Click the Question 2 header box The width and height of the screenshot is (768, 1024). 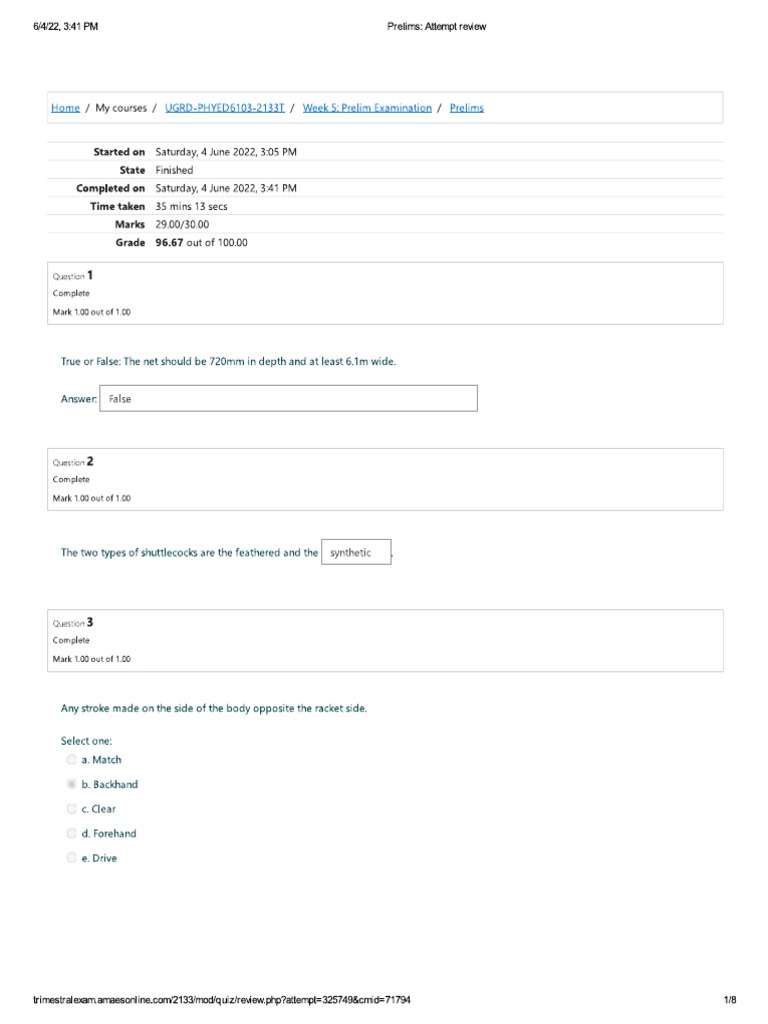coord(385,479)
